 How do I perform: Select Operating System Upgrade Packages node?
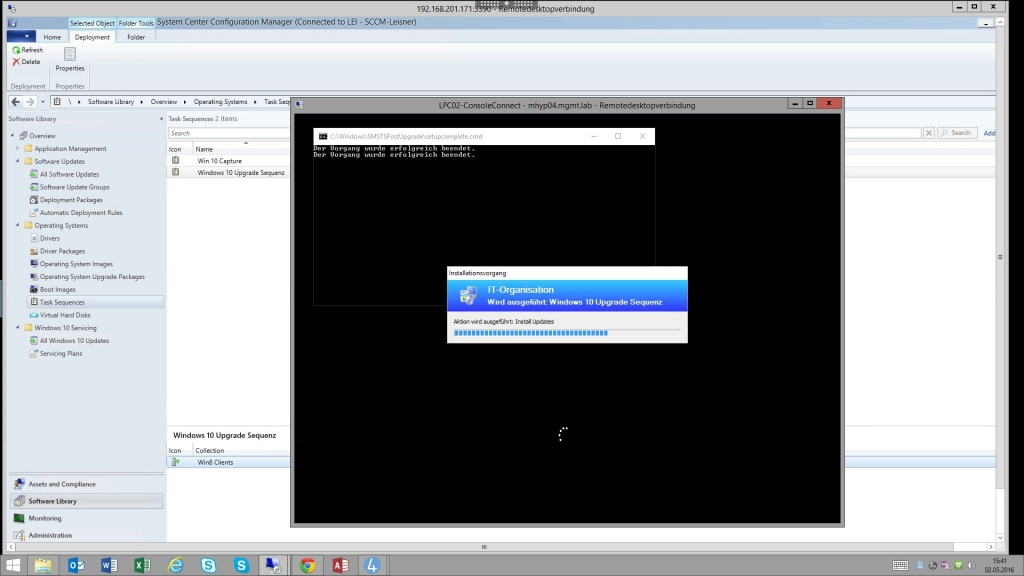click(x=92, y=277)
